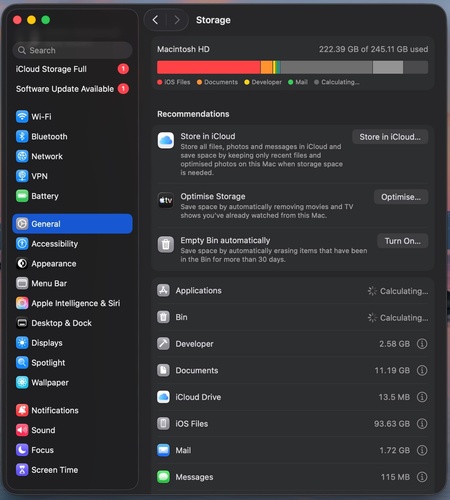Screen dimensions: 450x500
Task: Open iCloud Storage Full alert
Action: 72,69
